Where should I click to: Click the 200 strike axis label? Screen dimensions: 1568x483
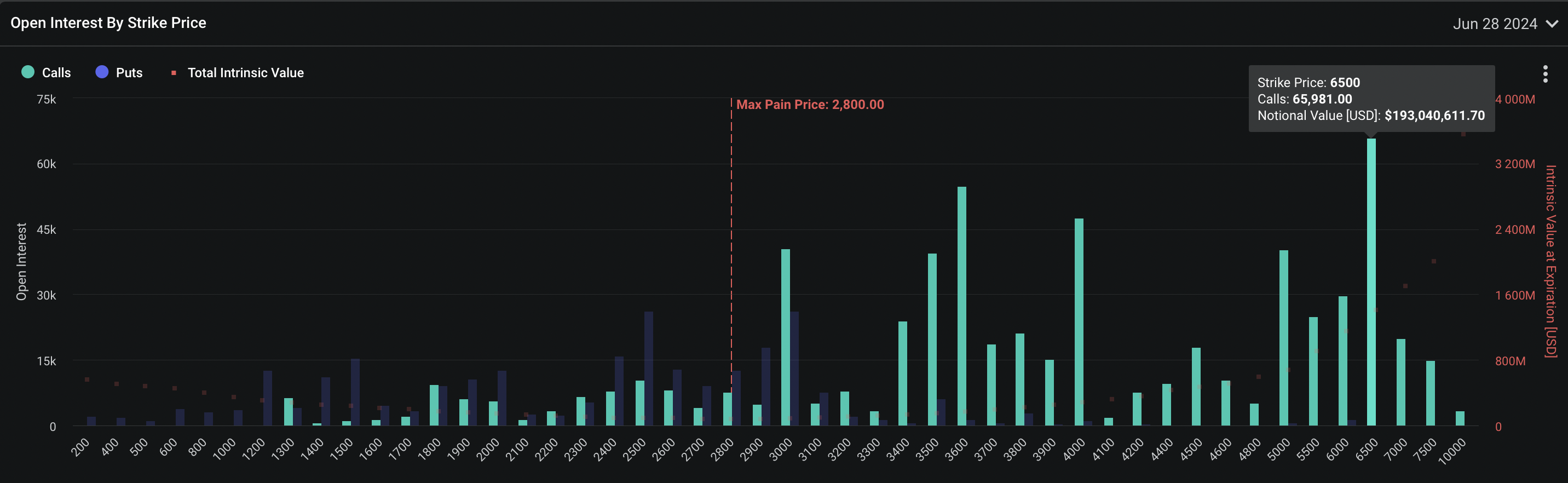pyautogui.click(x=80, y=447)
